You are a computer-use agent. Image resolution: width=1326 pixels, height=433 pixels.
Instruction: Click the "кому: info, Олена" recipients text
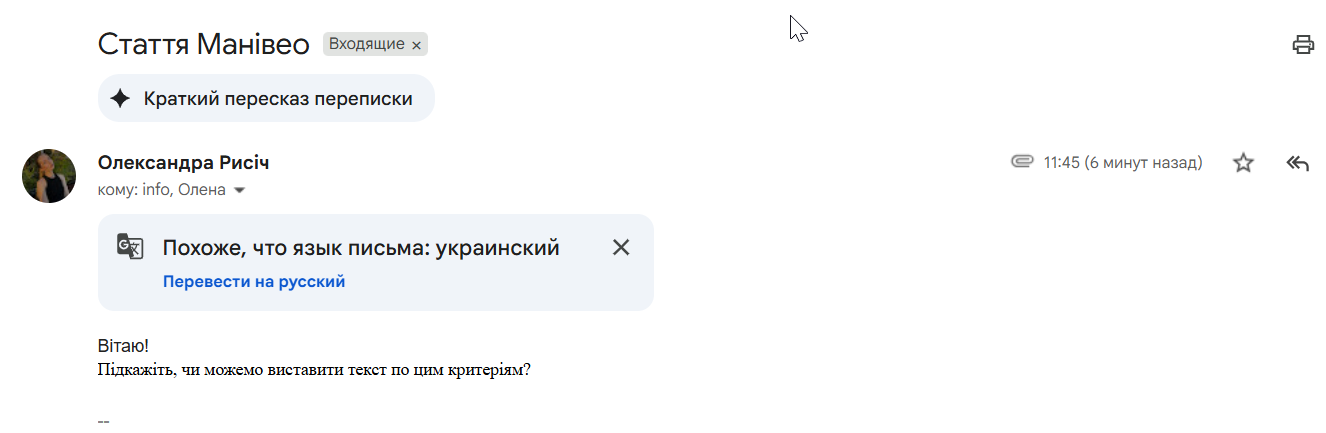[x=162, y=190]
